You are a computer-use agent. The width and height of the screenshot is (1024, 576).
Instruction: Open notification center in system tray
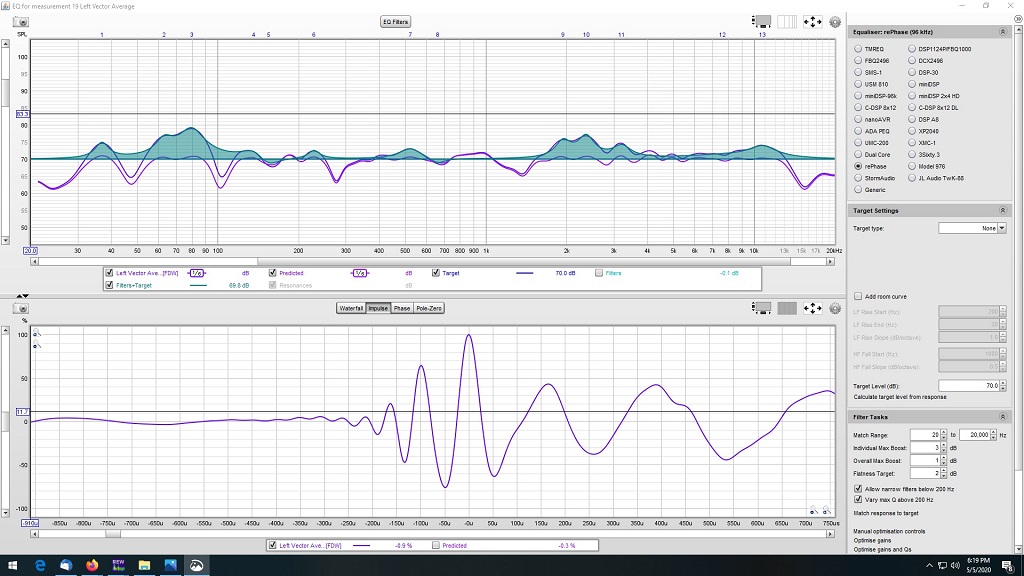1008,566
